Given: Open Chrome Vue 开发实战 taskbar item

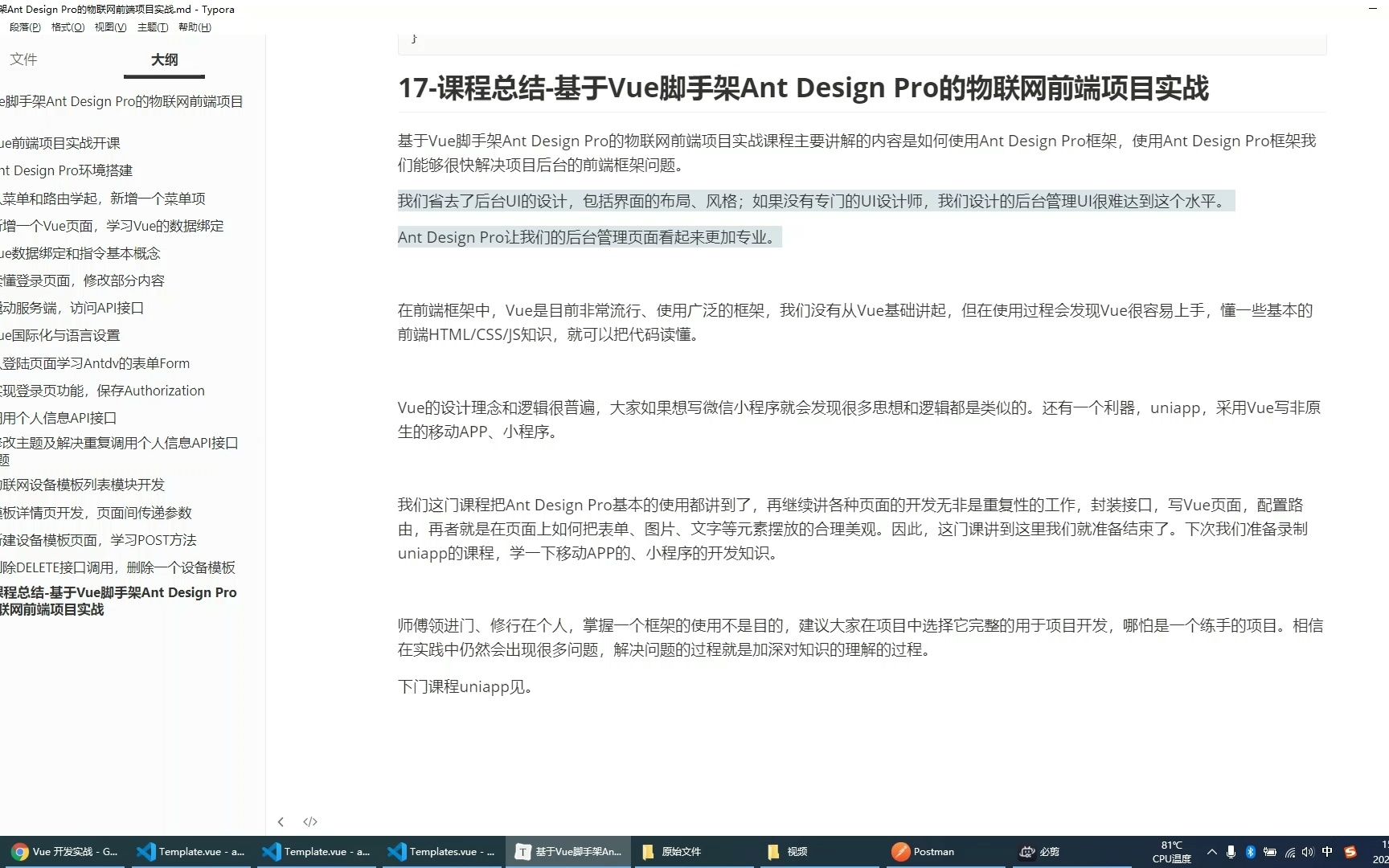Looking at the screenshot, I should tap(64, 851).
